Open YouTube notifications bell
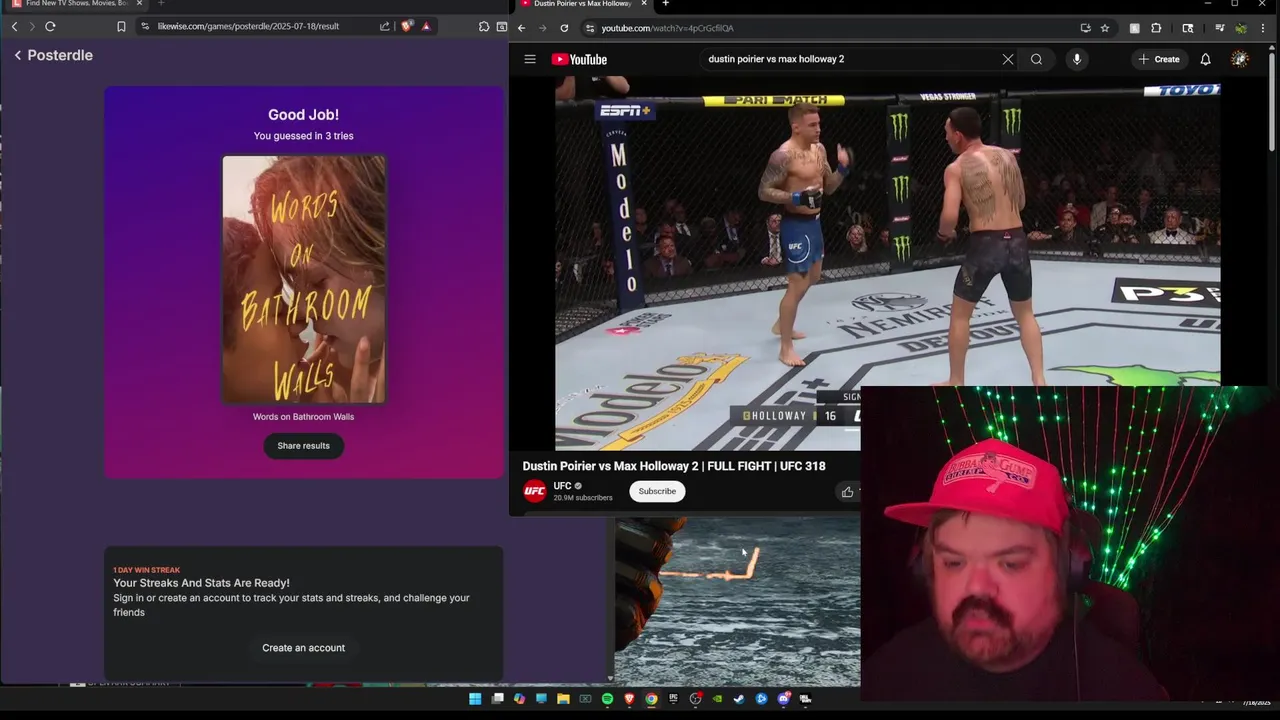The image size is (1280, 720). point(1205,59)
